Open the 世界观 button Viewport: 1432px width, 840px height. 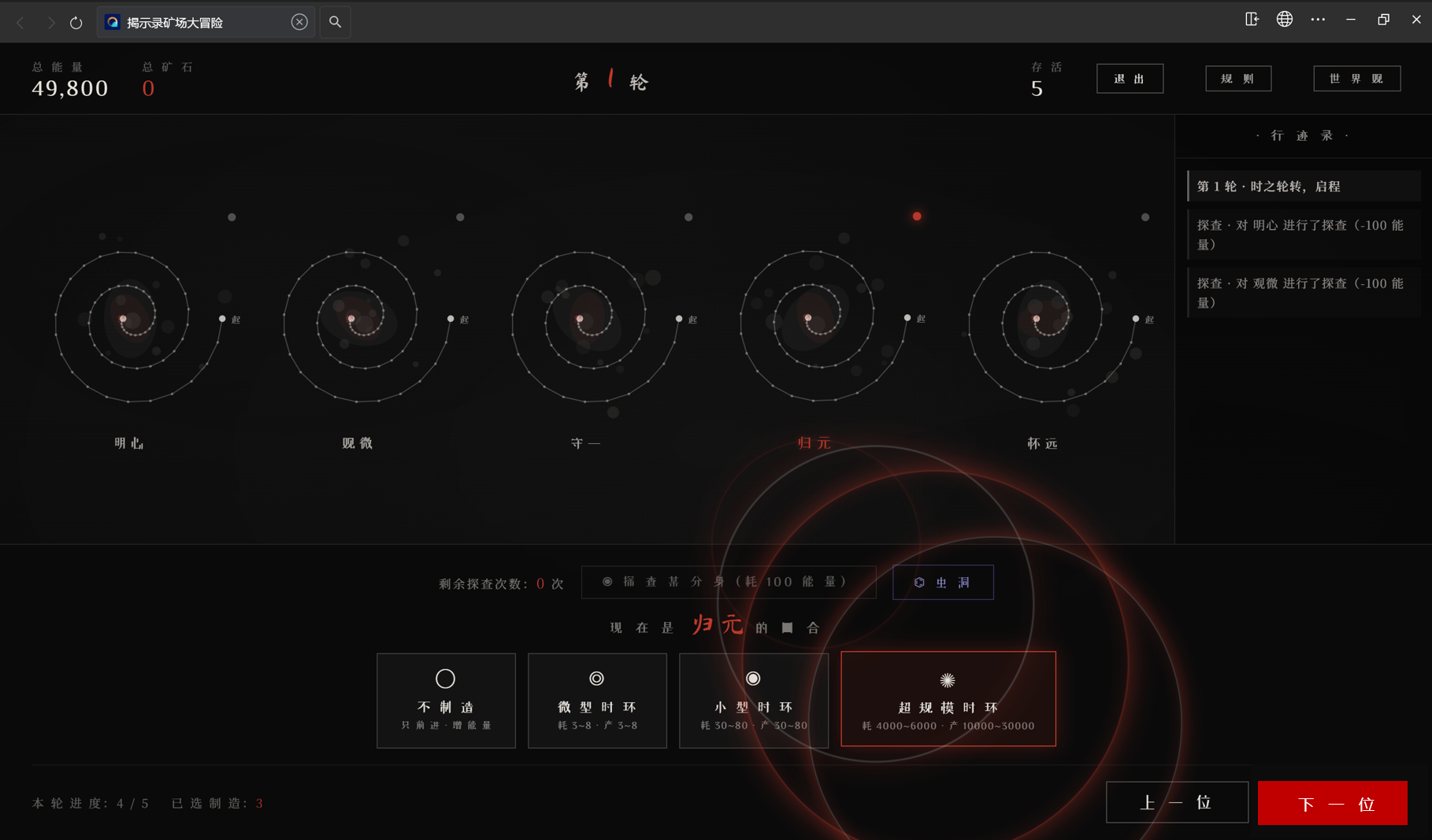1356,79
